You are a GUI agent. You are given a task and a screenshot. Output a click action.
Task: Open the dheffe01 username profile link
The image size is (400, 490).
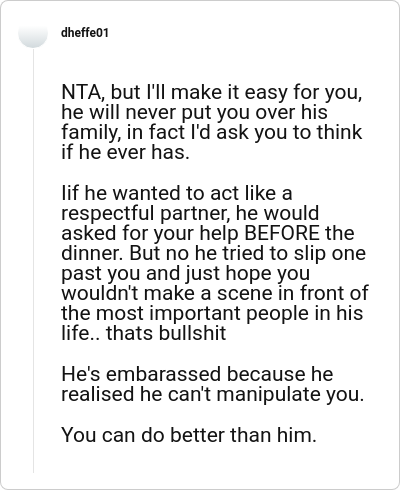click(x=85, y=33)
